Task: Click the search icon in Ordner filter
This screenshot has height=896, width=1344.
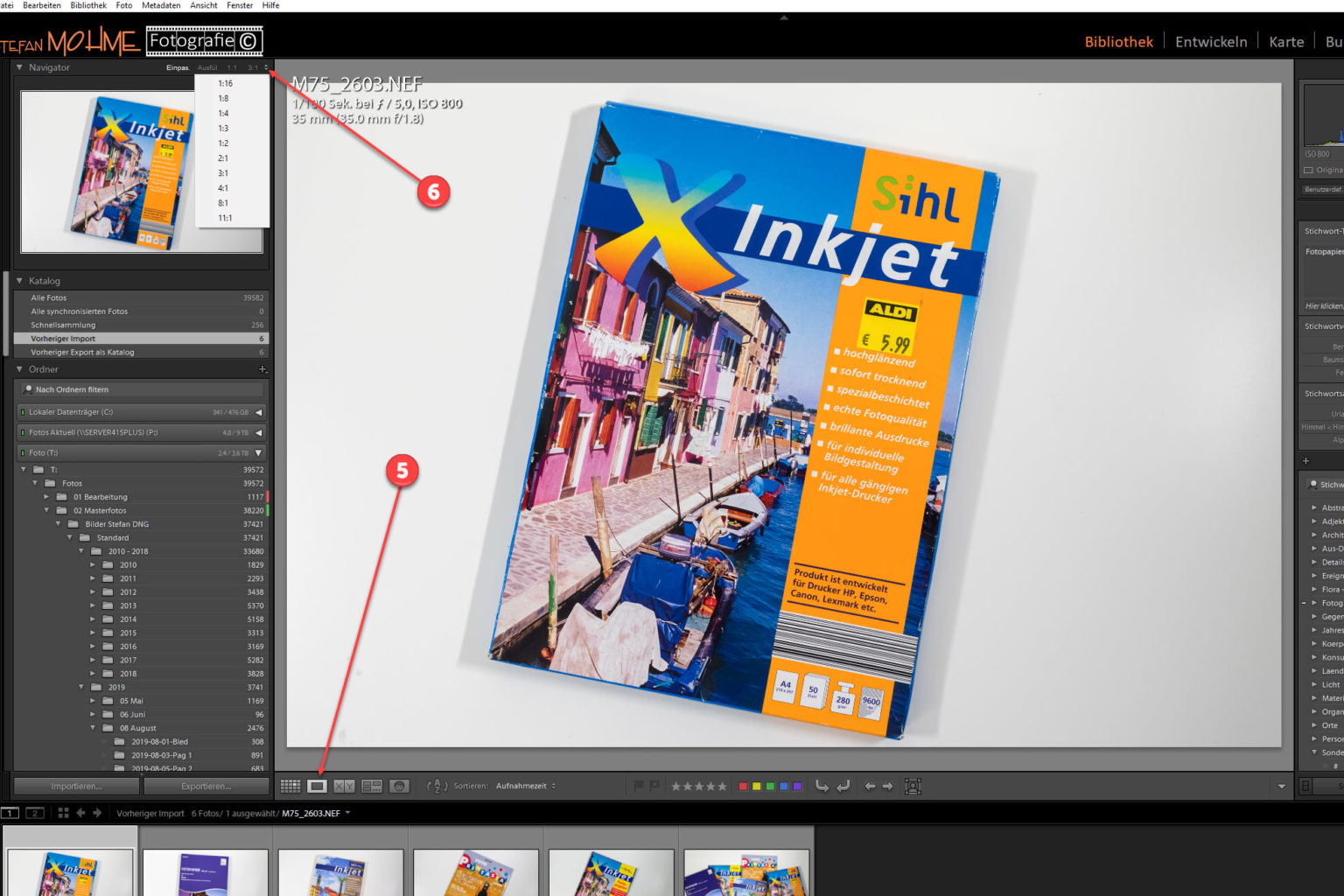Action: [29, 389]
